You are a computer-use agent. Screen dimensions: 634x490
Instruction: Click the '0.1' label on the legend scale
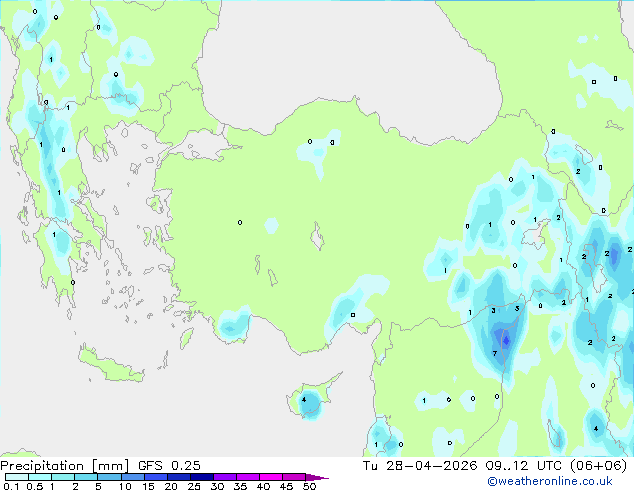click(x=11, y=486)
